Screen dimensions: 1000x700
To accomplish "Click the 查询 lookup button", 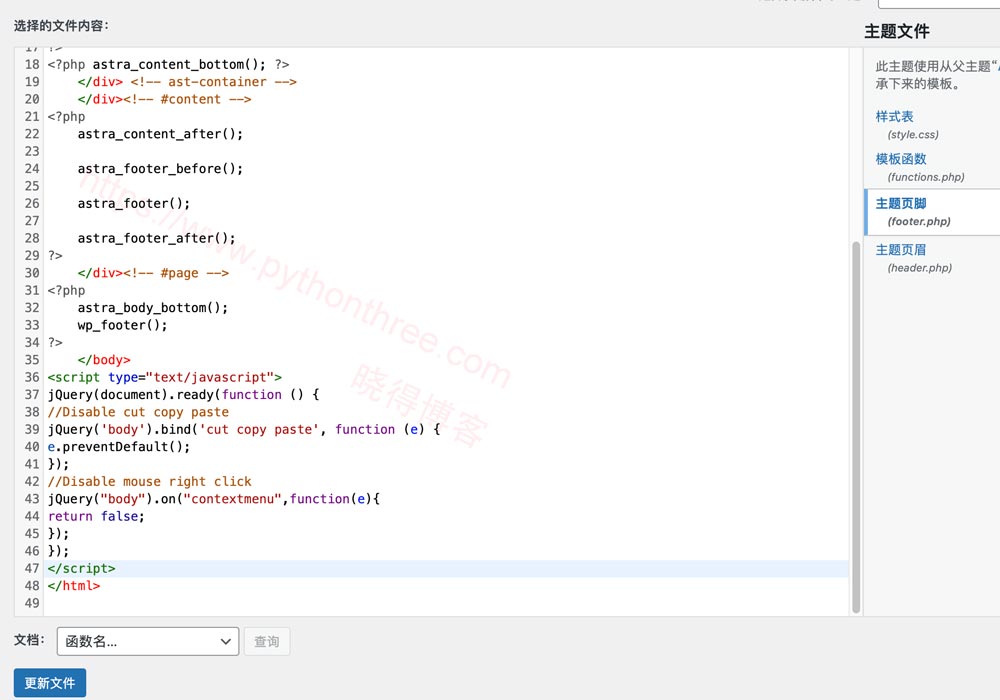I will (x=267, y=641).
